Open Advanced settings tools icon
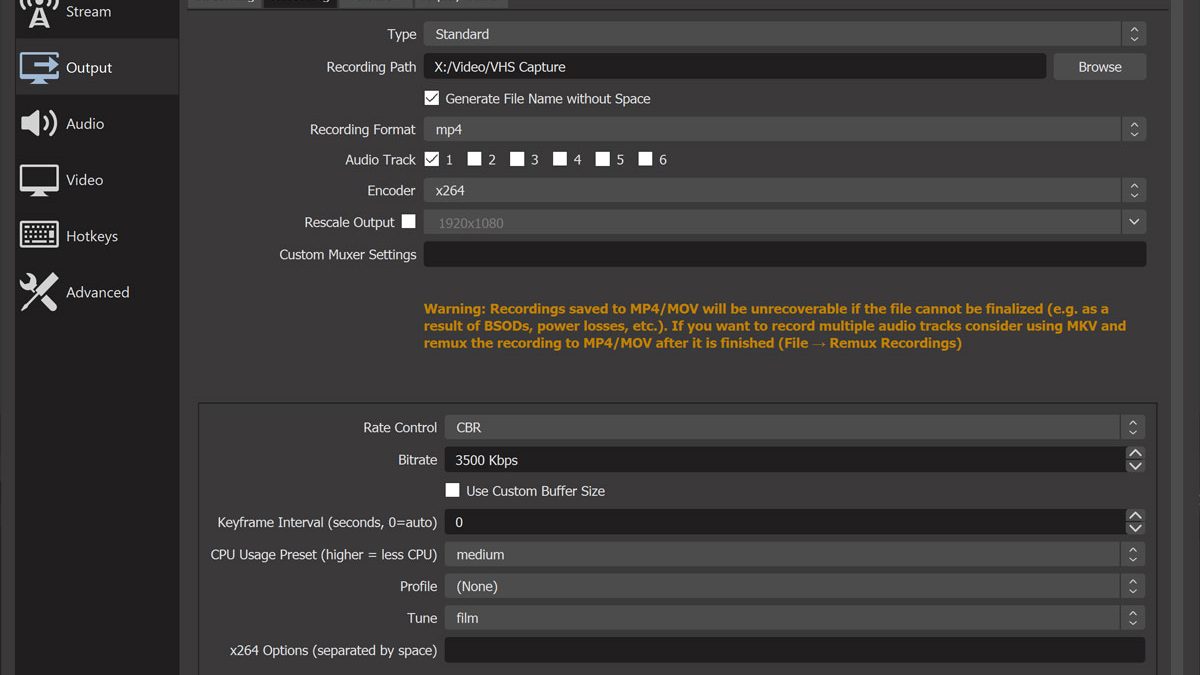Screen dimensions: 1200x675 (40, 292)
